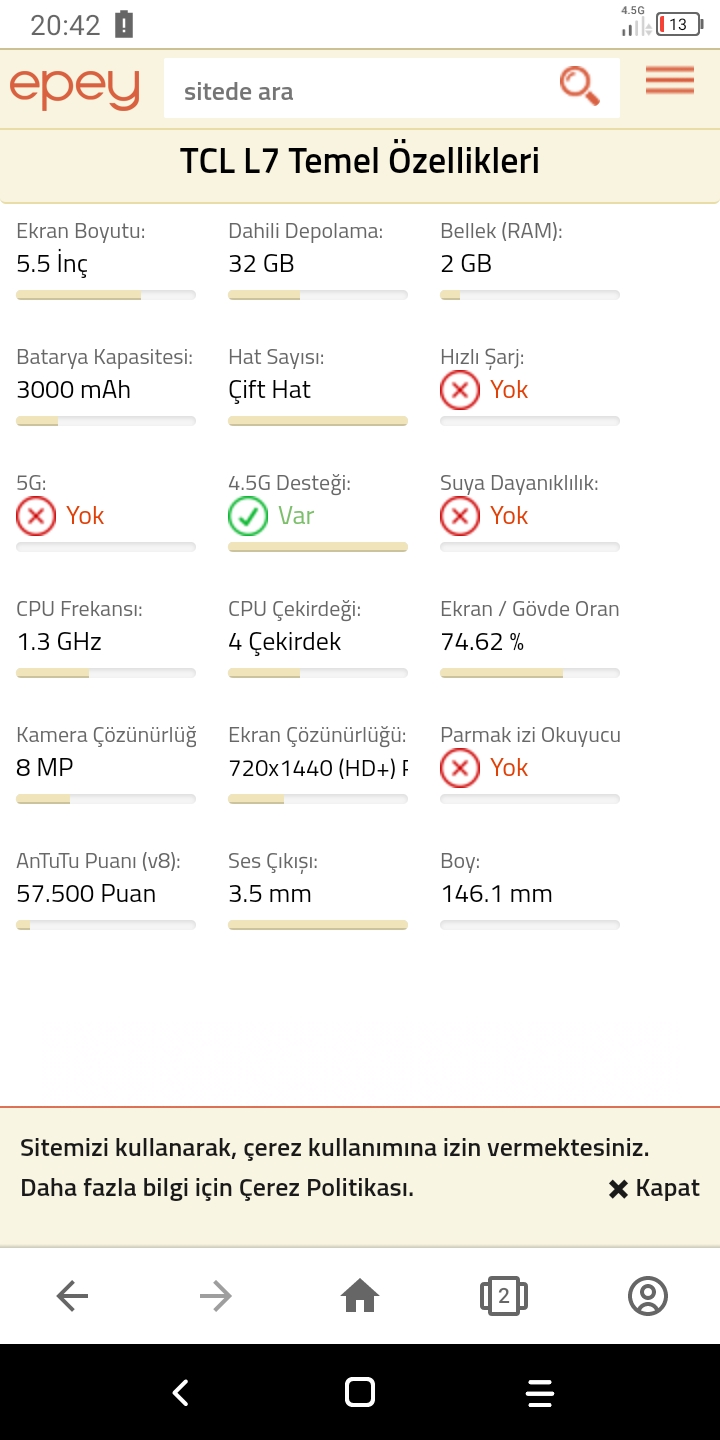Screen dimensions: 720x1440
Task: Click in the 'sitede ara' search field
Action: click(x=360, y=91)
